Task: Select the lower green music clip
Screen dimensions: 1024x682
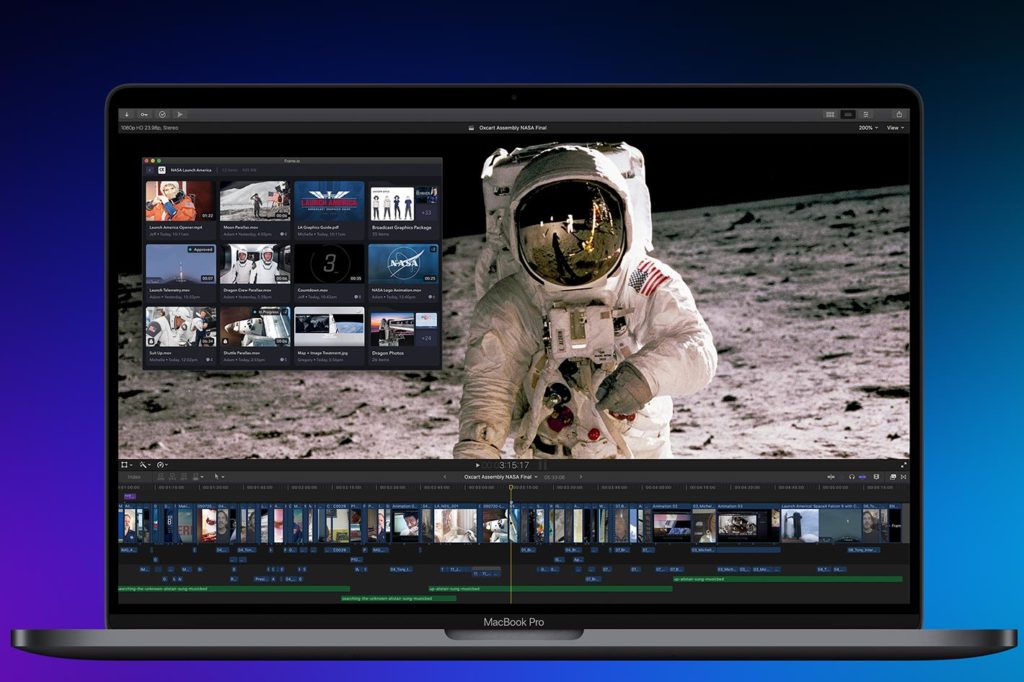Action: pyautogui.click(x=399, y=598)
